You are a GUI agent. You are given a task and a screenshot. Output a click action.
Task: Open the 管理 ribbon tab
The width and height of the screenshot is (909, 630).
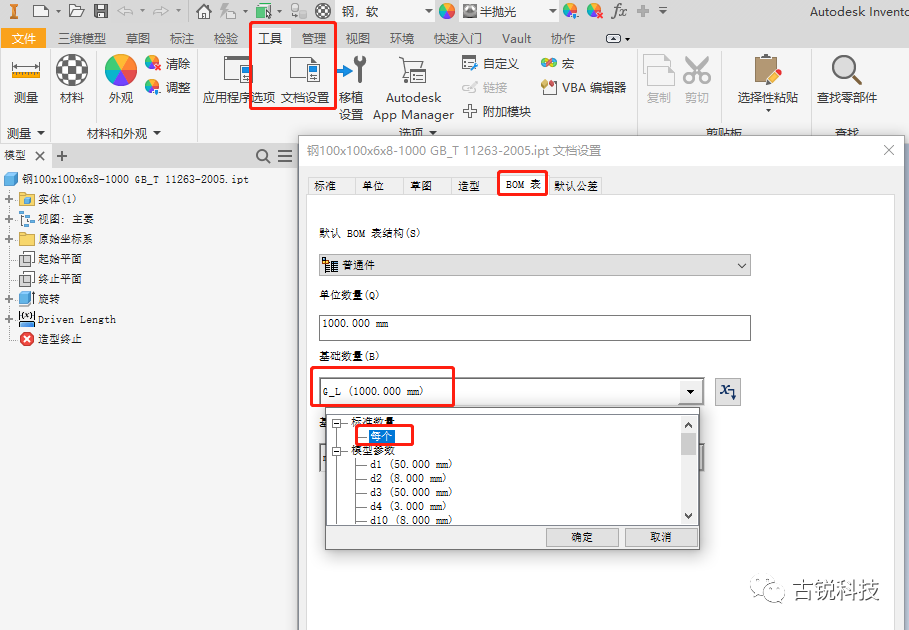(314, 38)
